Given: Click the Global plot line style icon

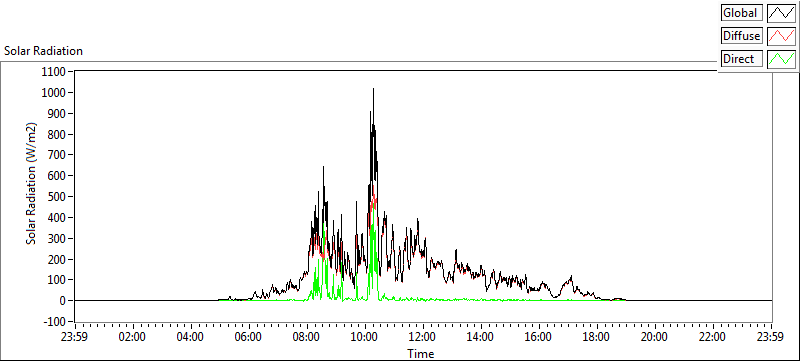Looking at the screenshot, I should point(781,13).
